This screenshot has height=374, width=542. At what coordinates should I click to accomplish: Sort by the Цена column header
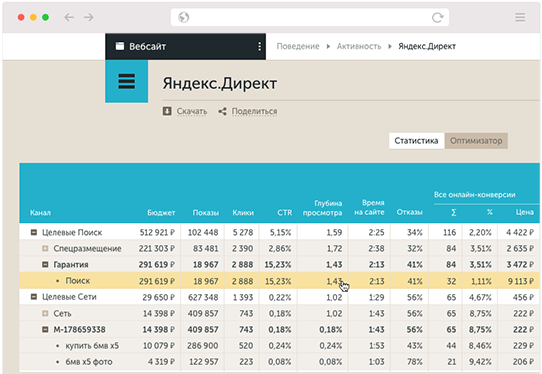tap(525, 212)
